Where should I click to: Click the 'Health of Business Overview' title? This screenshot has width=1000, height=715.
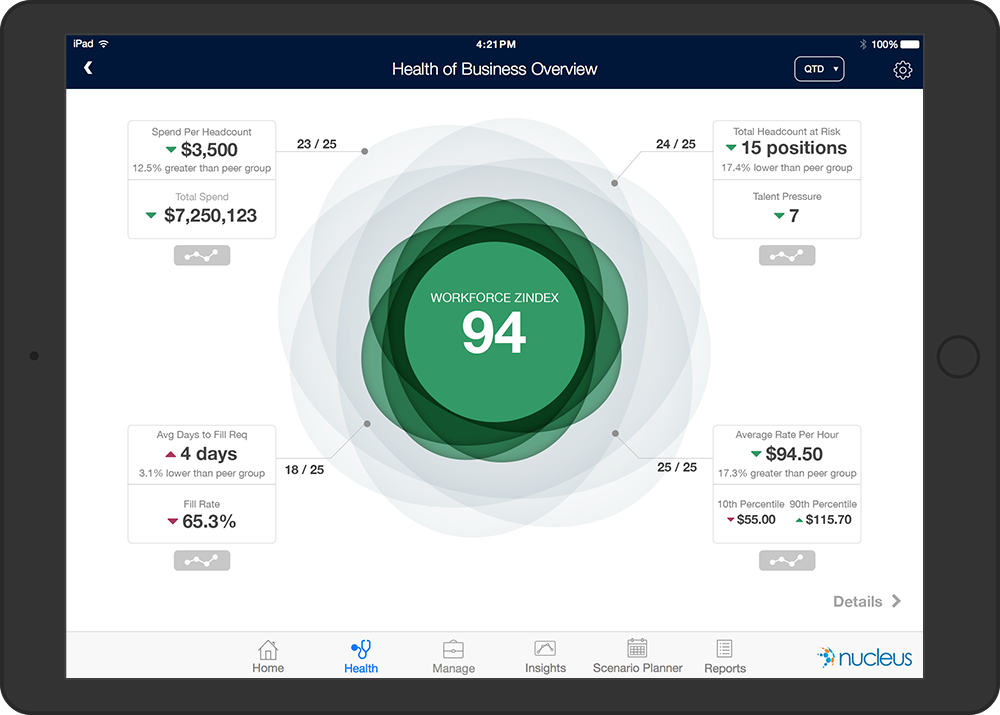(x=494, y=69)
